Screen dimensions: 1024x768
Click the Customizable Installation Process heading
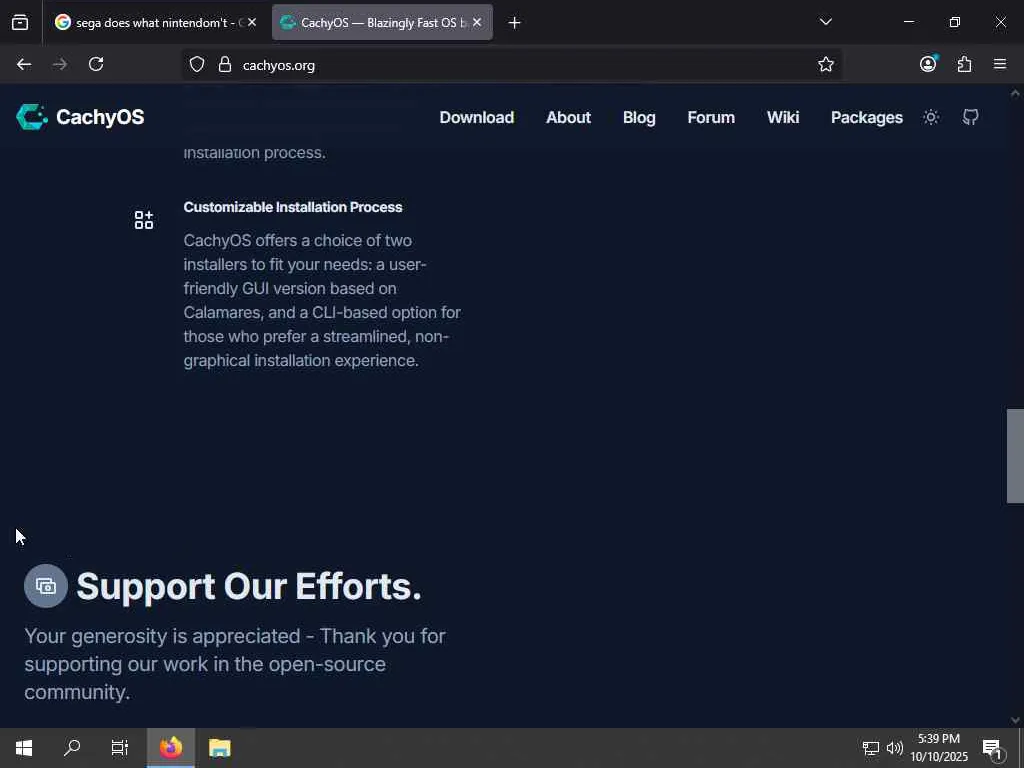click(293, 207)
